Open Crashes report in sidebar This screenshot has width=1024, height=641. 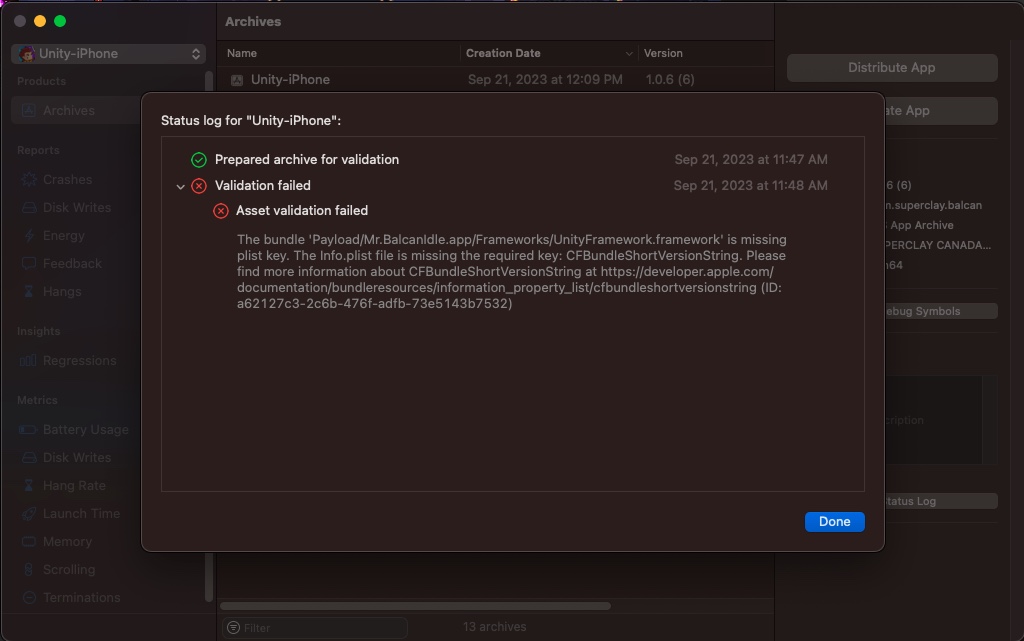[67, 180]
